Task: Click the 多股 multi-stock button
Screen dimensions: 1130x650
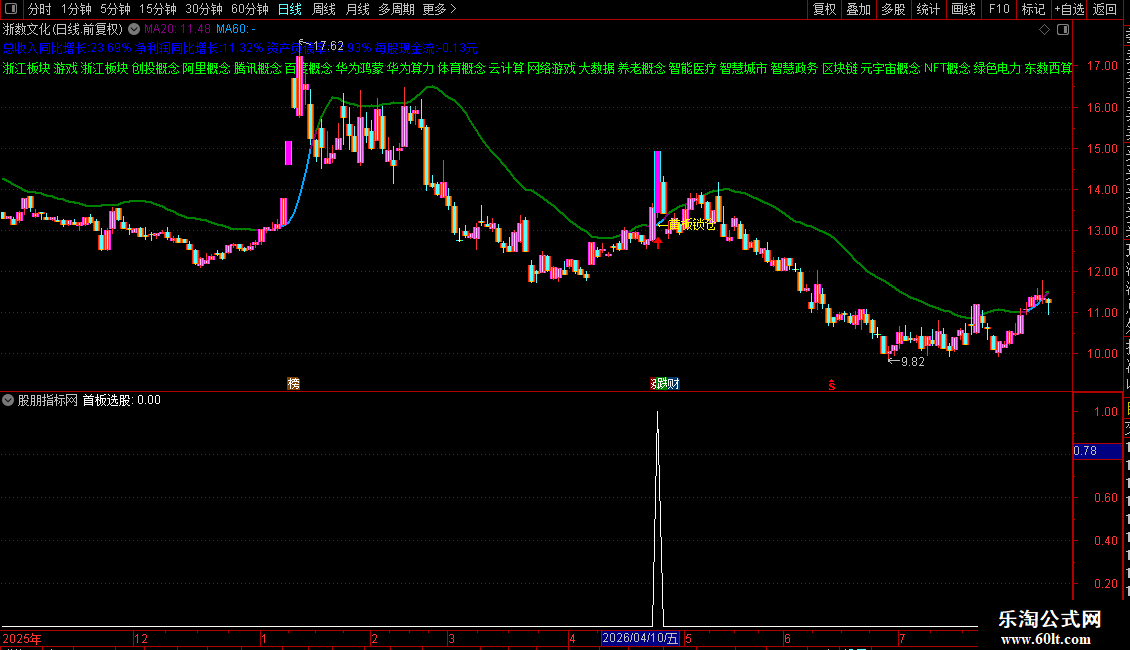Action: 894,9
